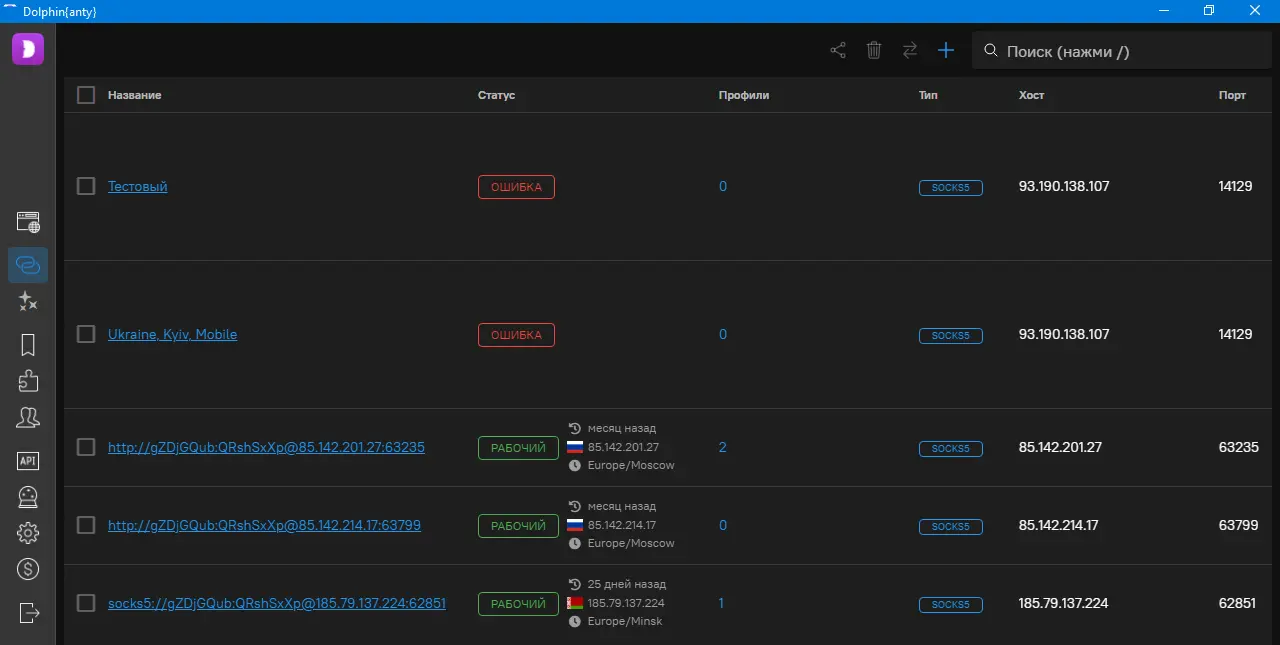
Task: Click the log out icon
Action: coord(28,612)
